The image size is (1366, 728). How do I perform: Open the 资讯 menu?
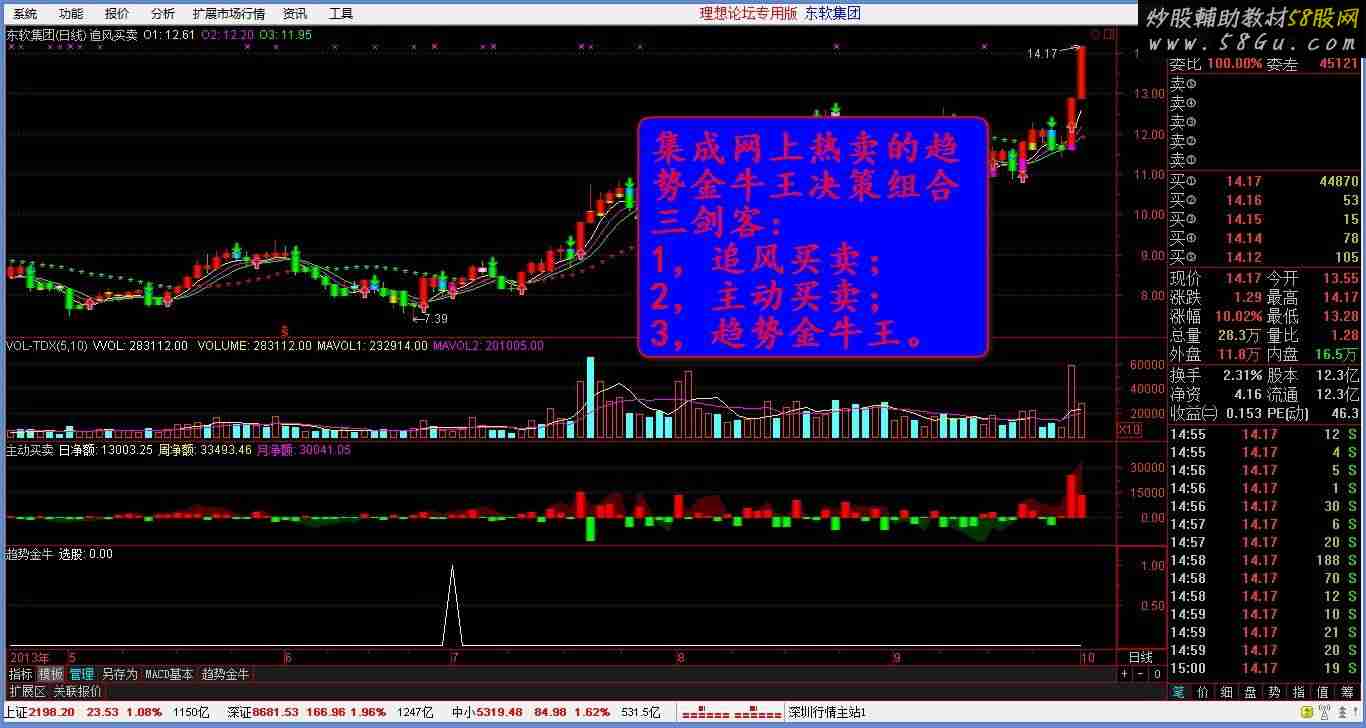295,14
